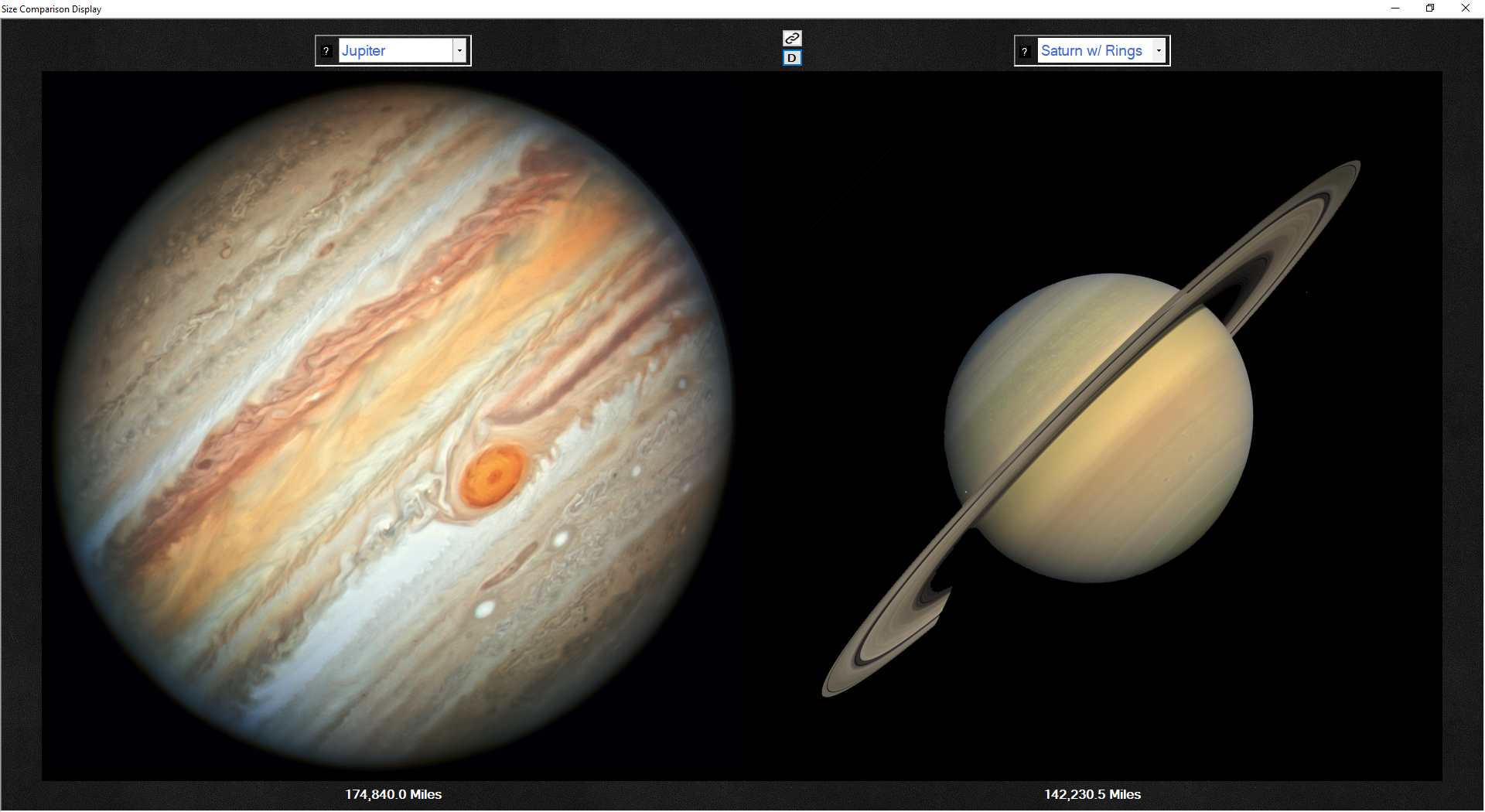Select the 174,840.0 Miles label
This screenshot has width=1485, height=812.
tap(394, 794)
